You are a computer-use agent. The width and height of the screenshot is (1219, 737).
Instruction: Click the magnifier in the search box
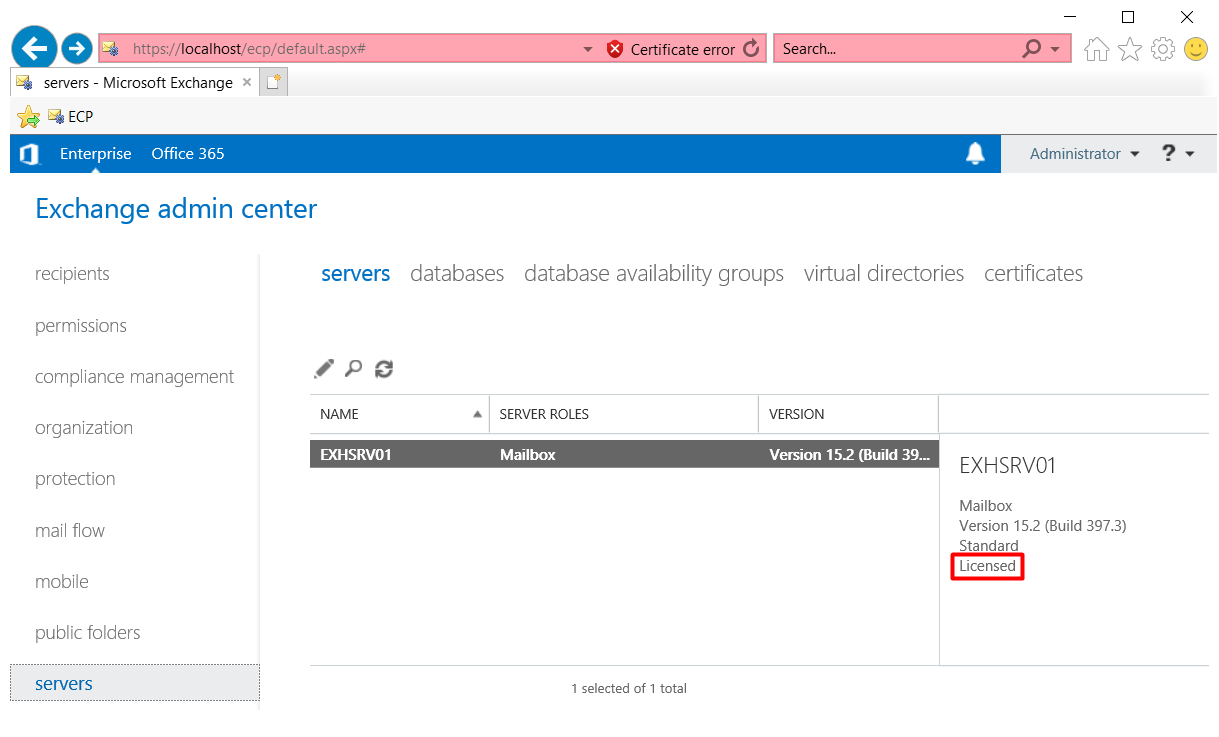[x=1032, y=48]
